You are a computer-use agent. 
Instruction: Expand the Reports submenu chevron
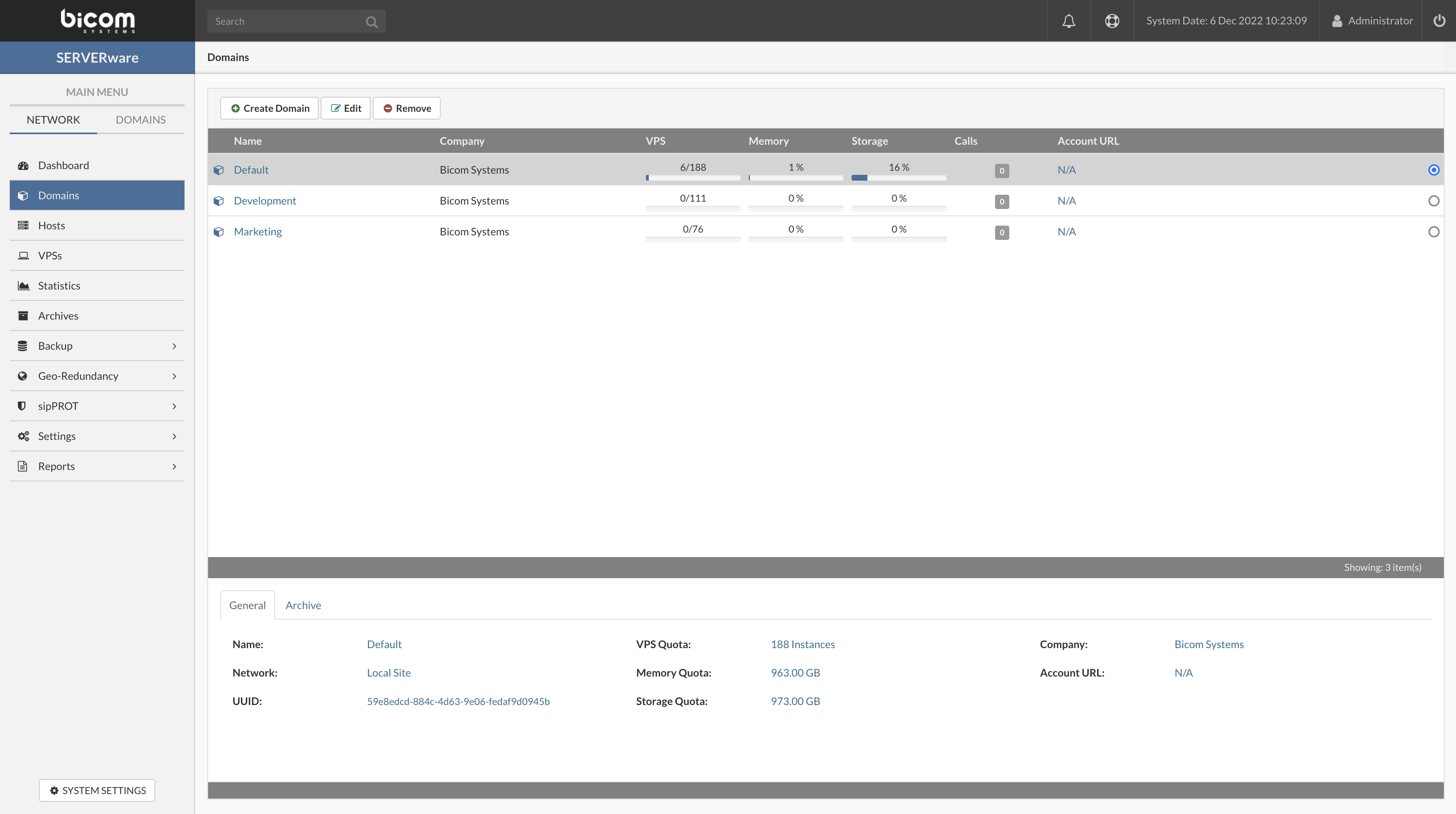174,466
